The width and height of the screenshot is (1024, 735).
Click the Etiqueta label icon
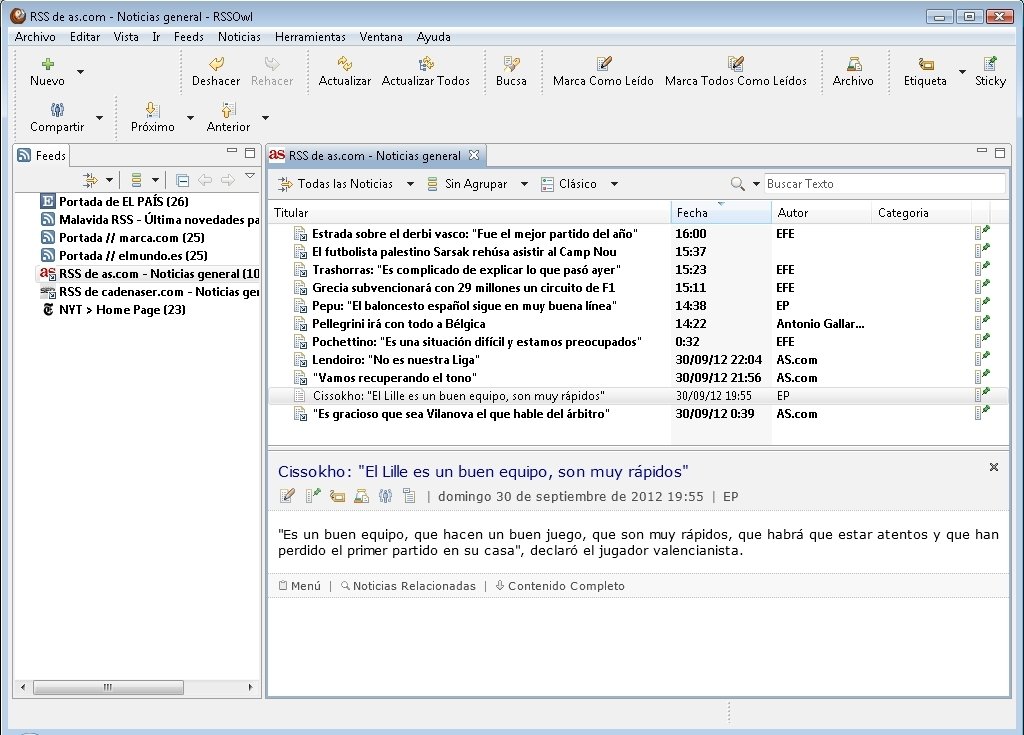[925, 64]
